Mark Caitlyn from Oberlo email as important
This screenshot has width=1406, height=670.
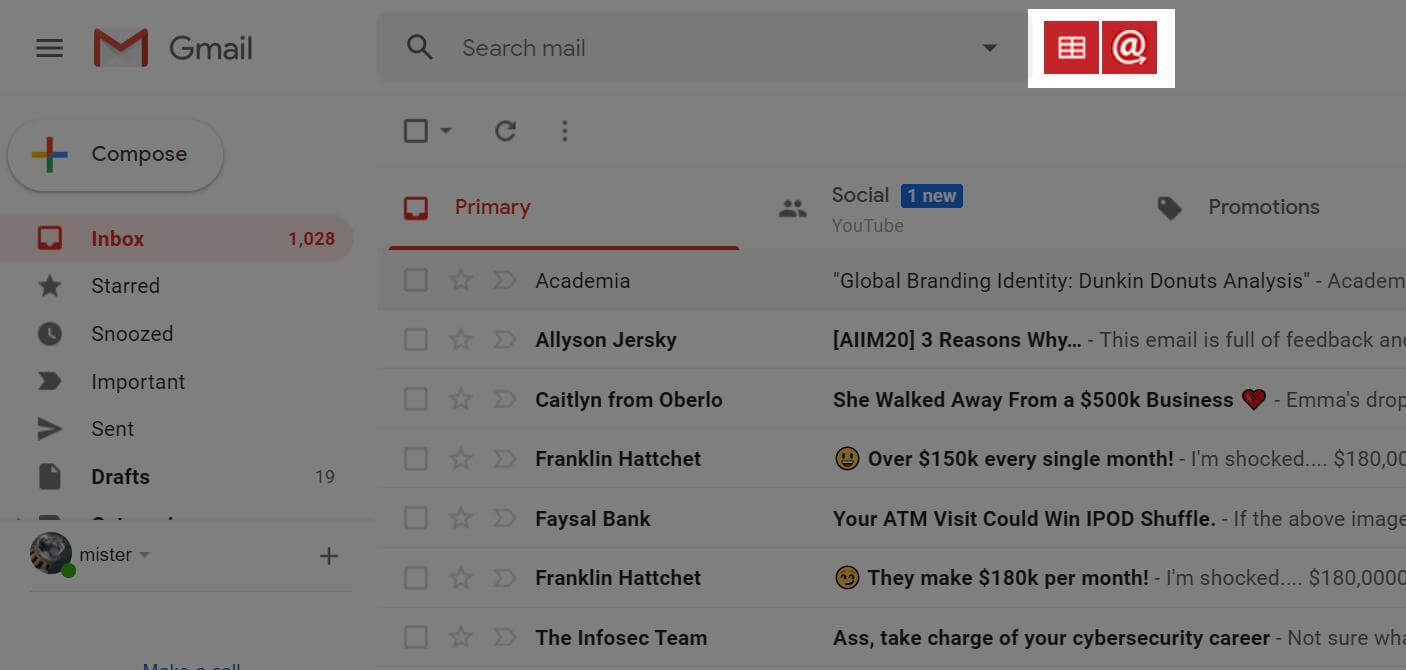(504, 399)
